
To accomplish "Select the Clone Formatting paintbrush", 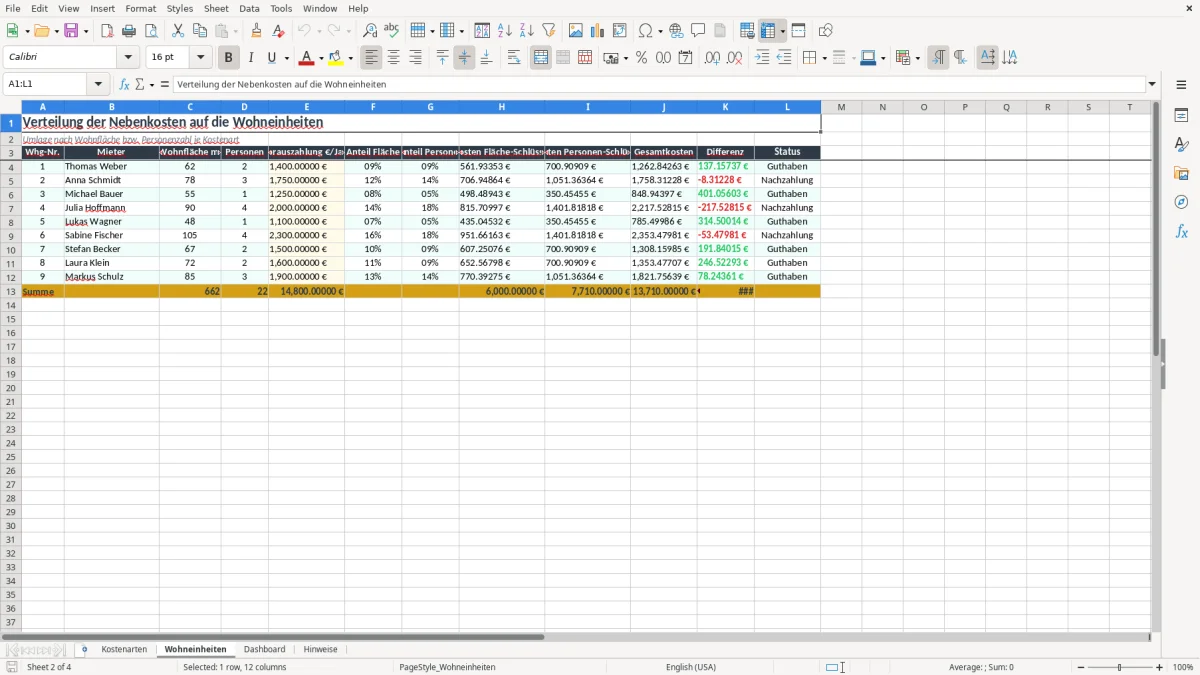I will (256, 31).
